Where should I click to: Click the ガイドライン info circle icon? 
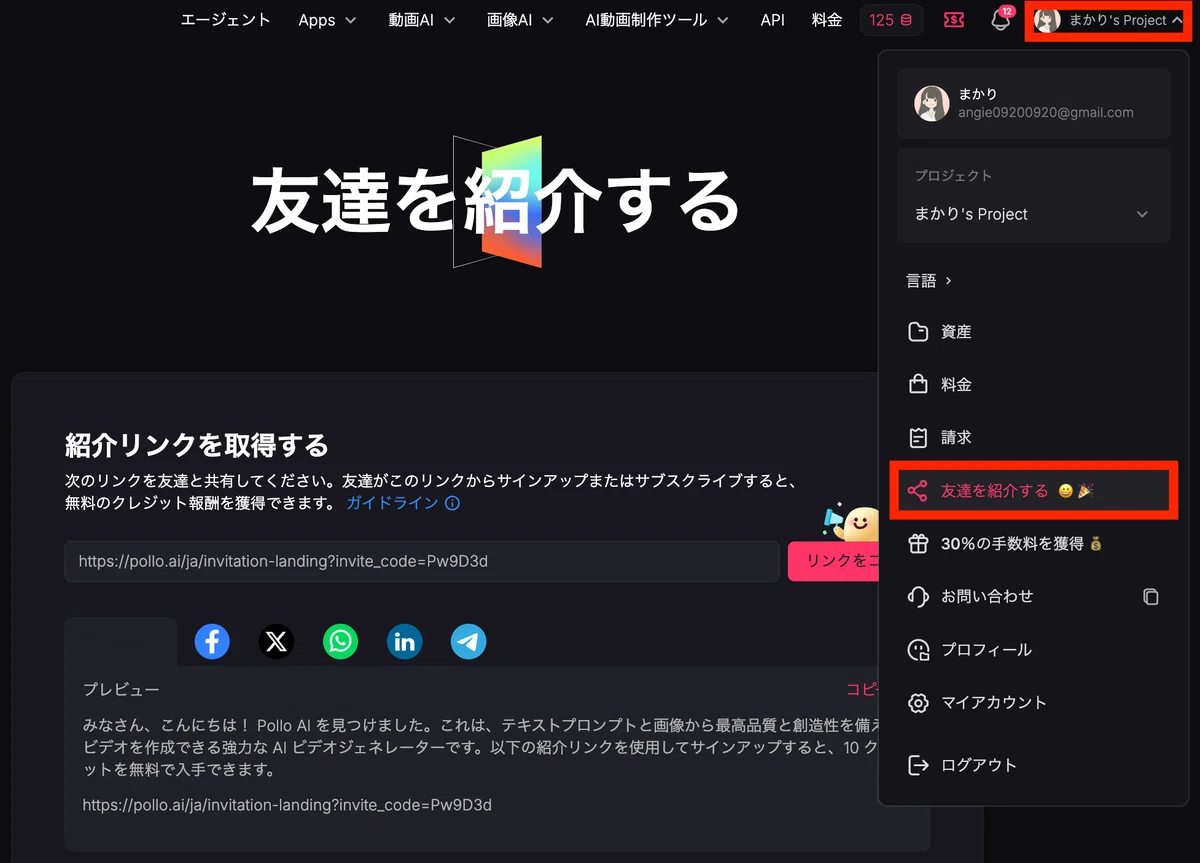452,503
